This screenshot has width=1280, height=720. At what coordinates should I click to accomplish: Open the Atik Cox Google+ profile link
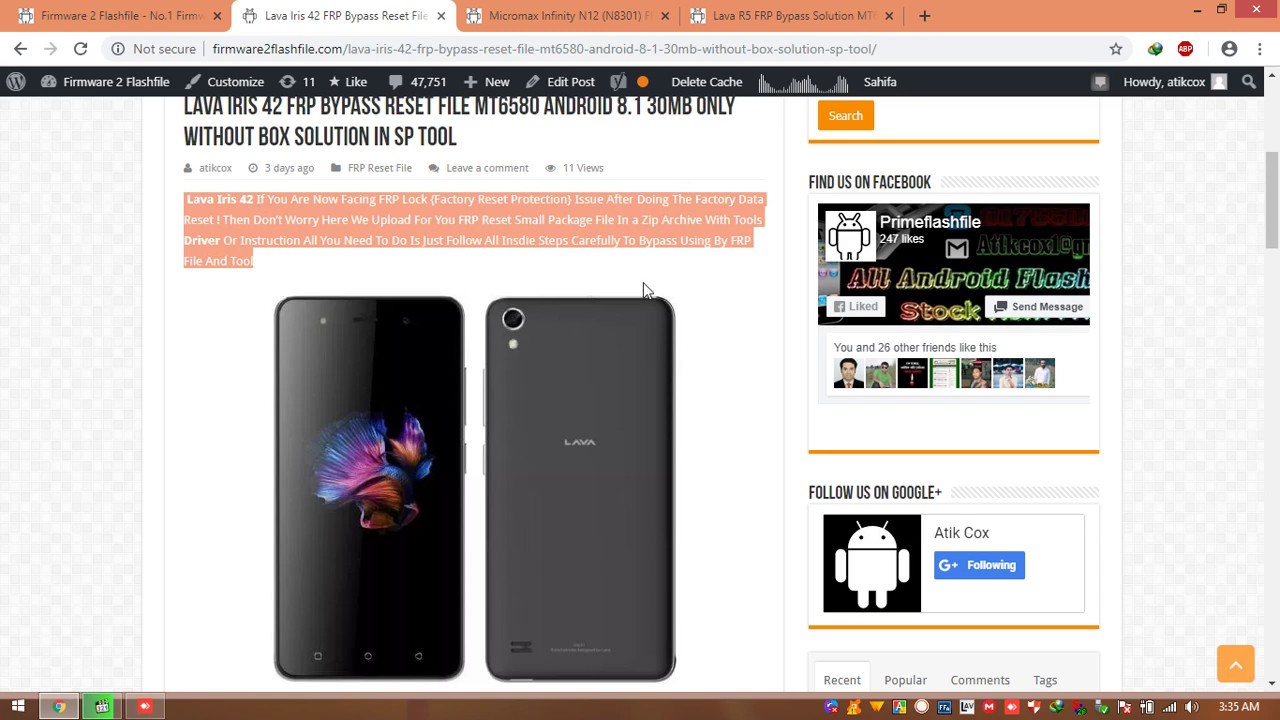point(961,533)
